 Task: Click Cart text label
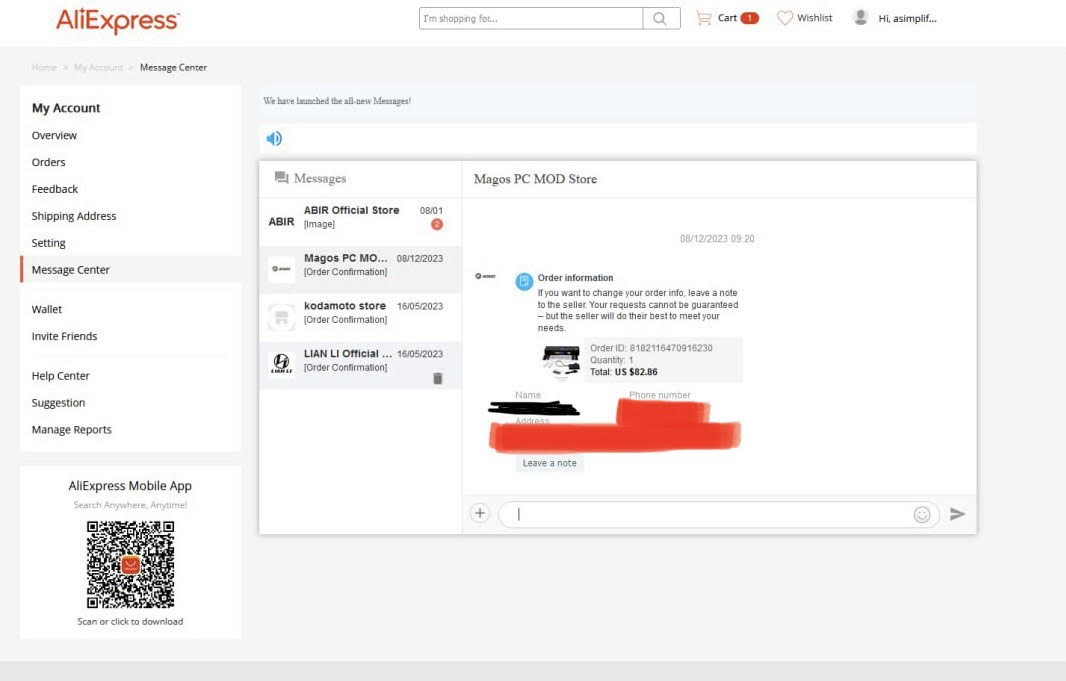click(x=727, y=18)
